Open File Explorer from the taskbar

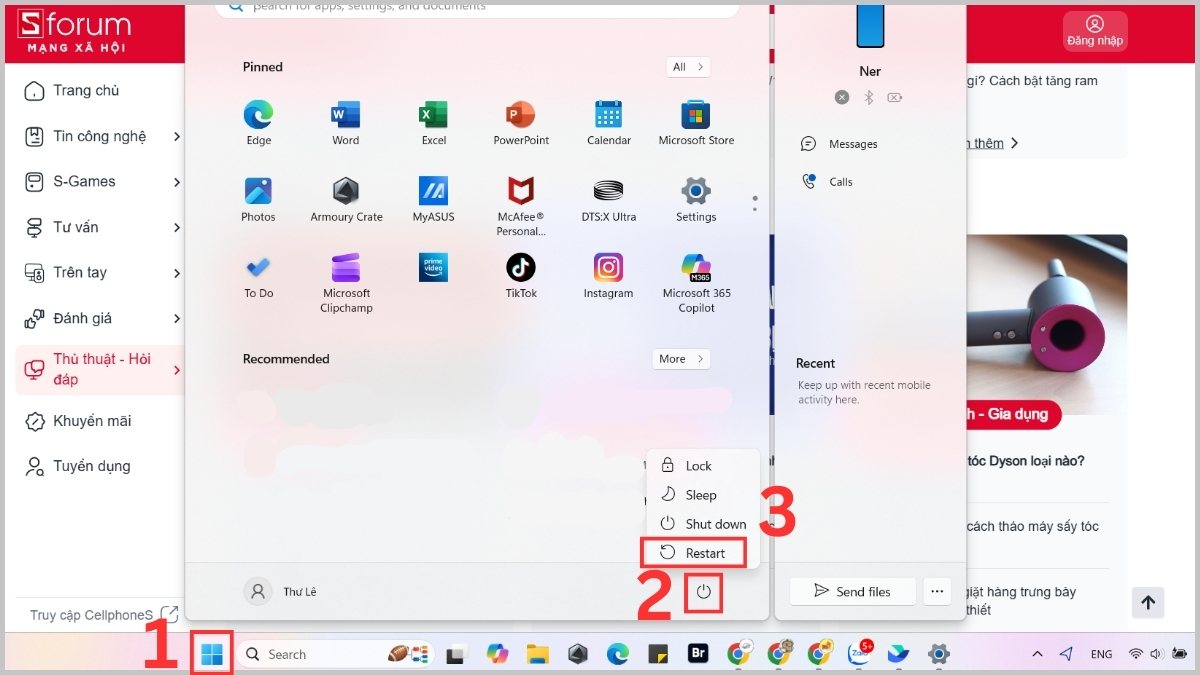[538, 654]
